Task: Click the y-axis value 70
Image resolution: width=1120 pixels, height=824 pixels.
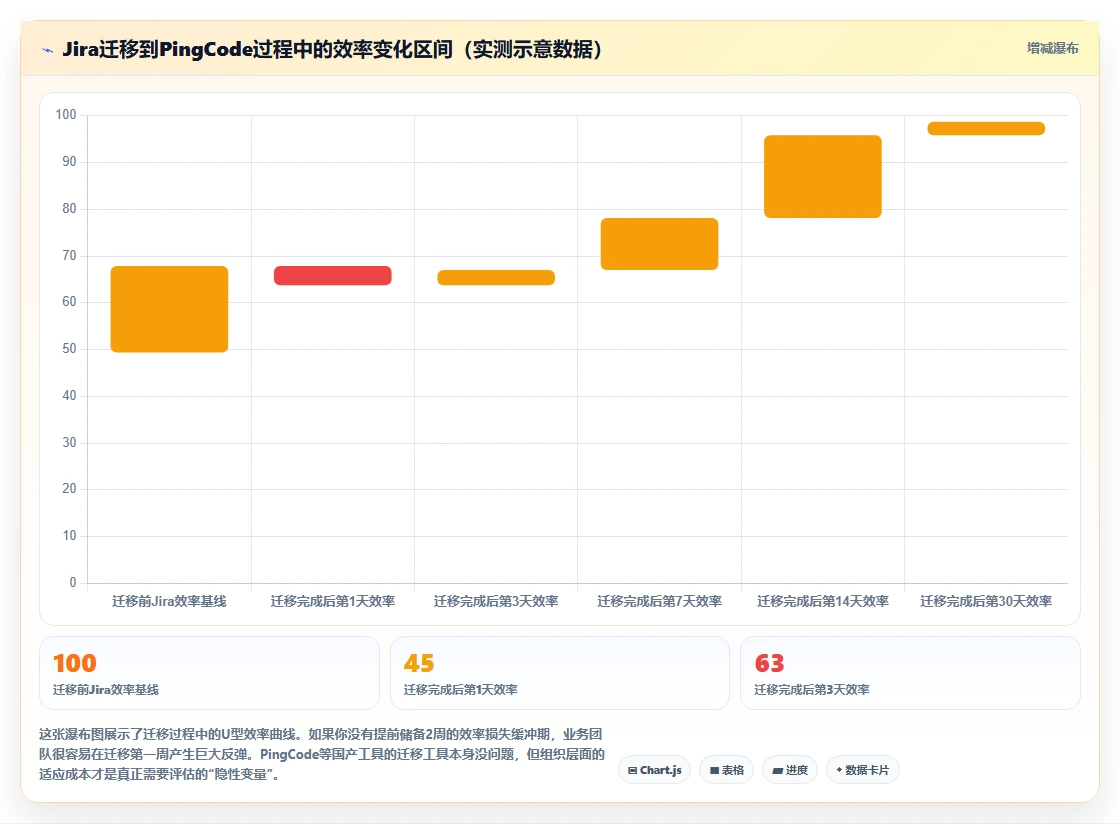Action: click(69, 256)
